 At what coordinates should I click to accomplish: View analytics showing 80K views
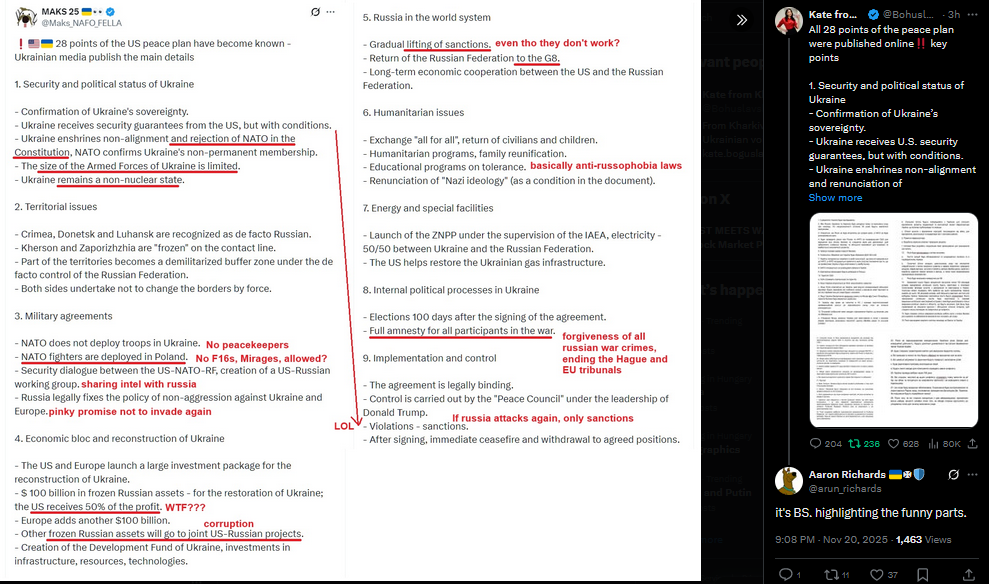coord(944,443)
